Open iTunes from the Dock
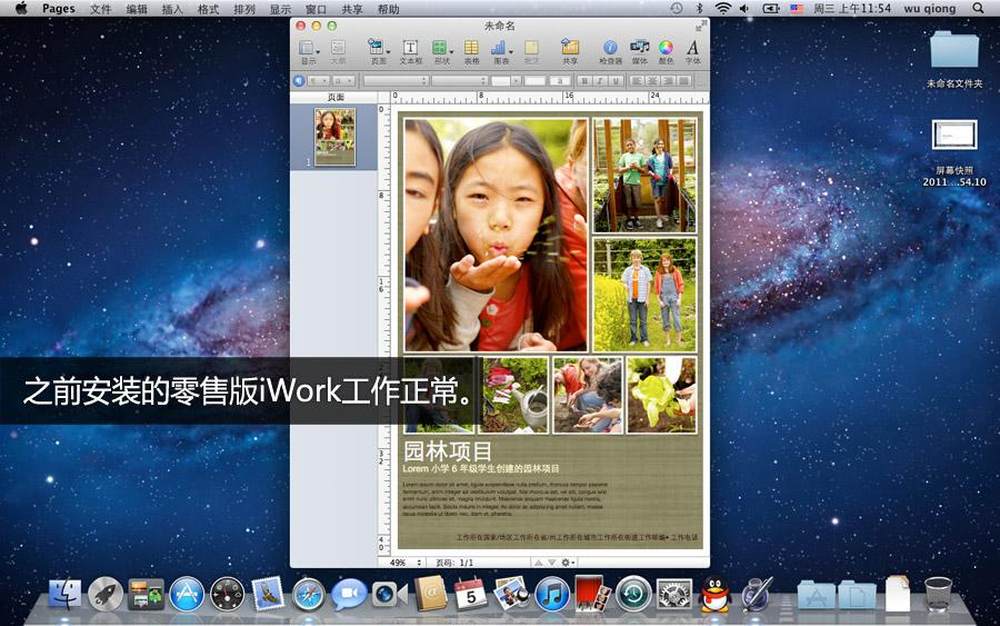 (x=552, y=594)
